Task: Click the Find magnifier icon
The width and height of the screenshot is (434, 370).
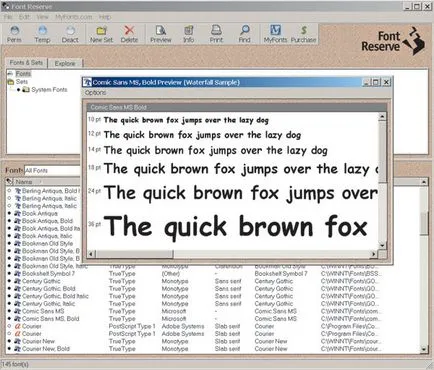Action: [x=244, y=34]
